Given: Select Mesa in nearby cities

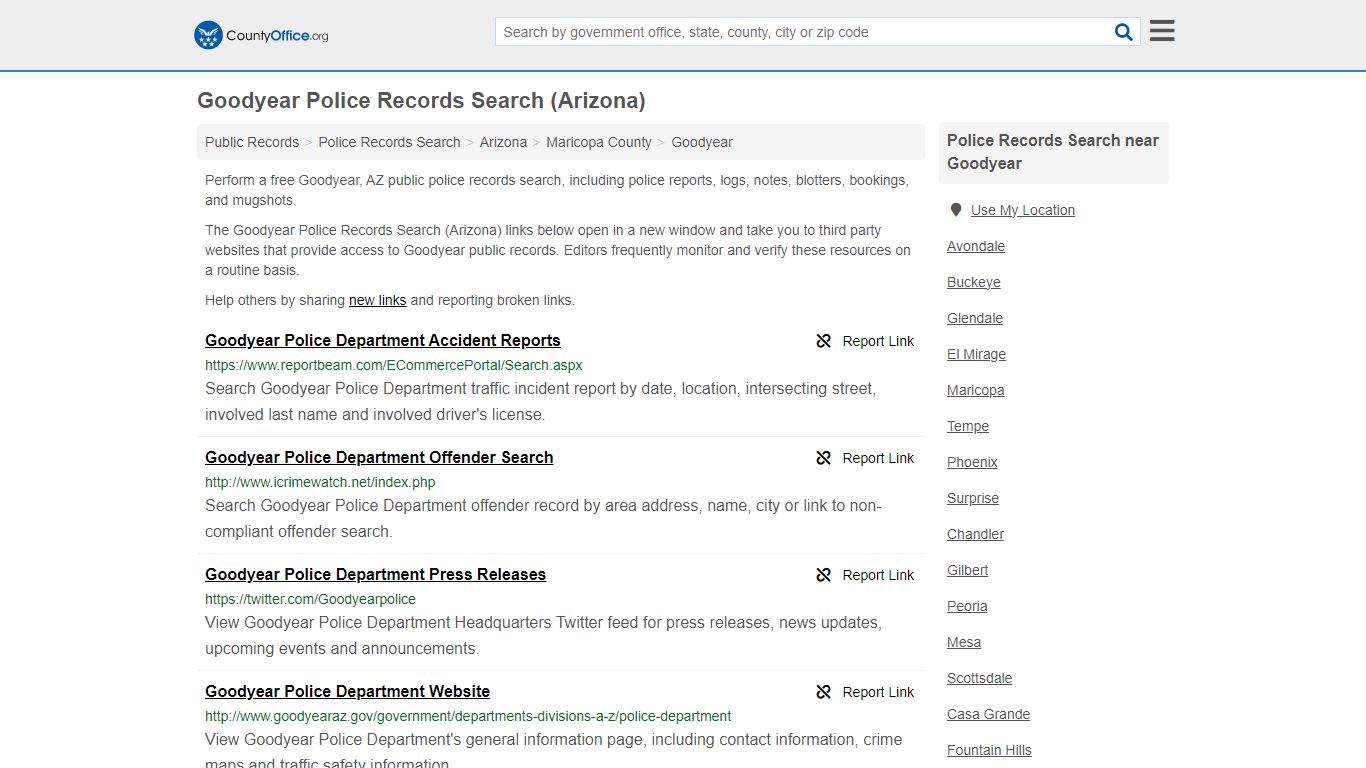Looking at the screenshot, I should pos(964,642).
